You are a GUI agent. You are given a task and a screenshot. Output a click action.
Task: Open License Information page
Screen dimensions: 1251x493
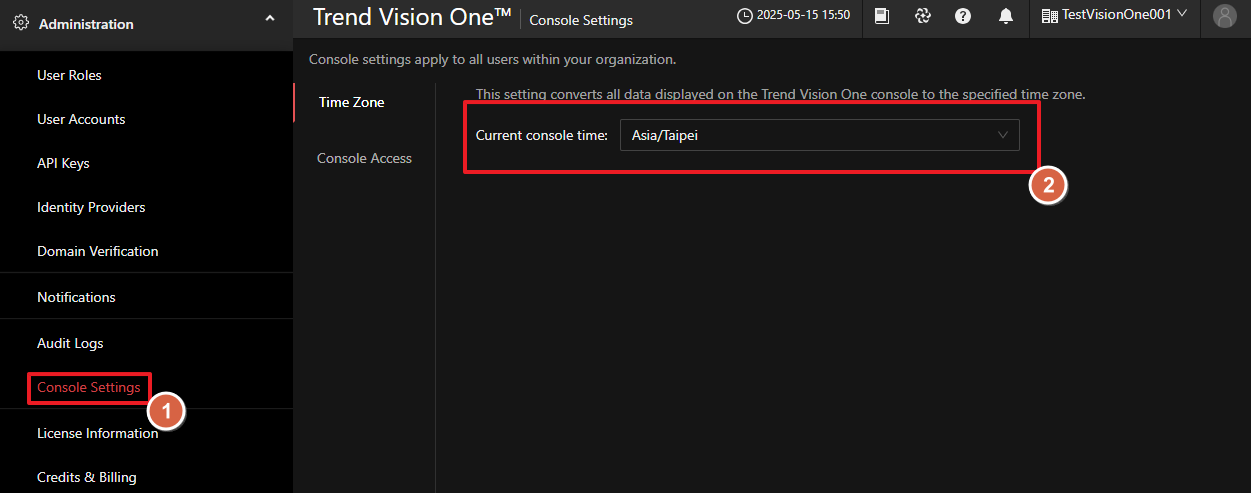[97, 433]
